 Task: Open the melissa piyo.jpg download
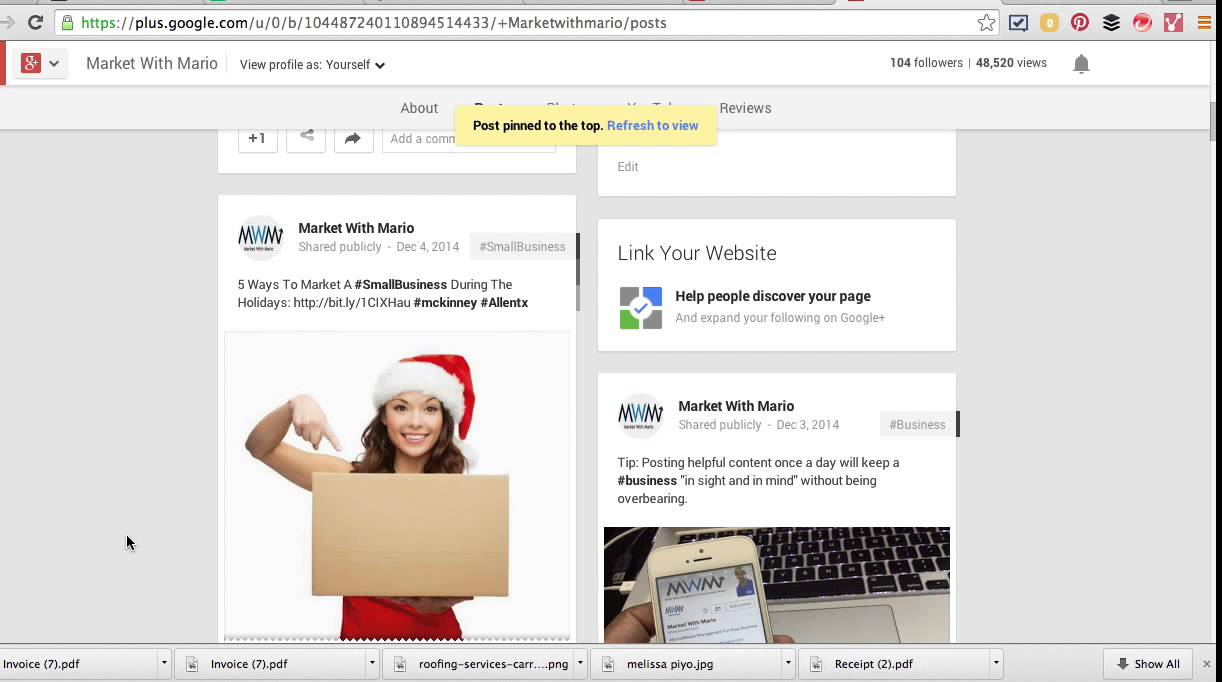tap(686, 663)
